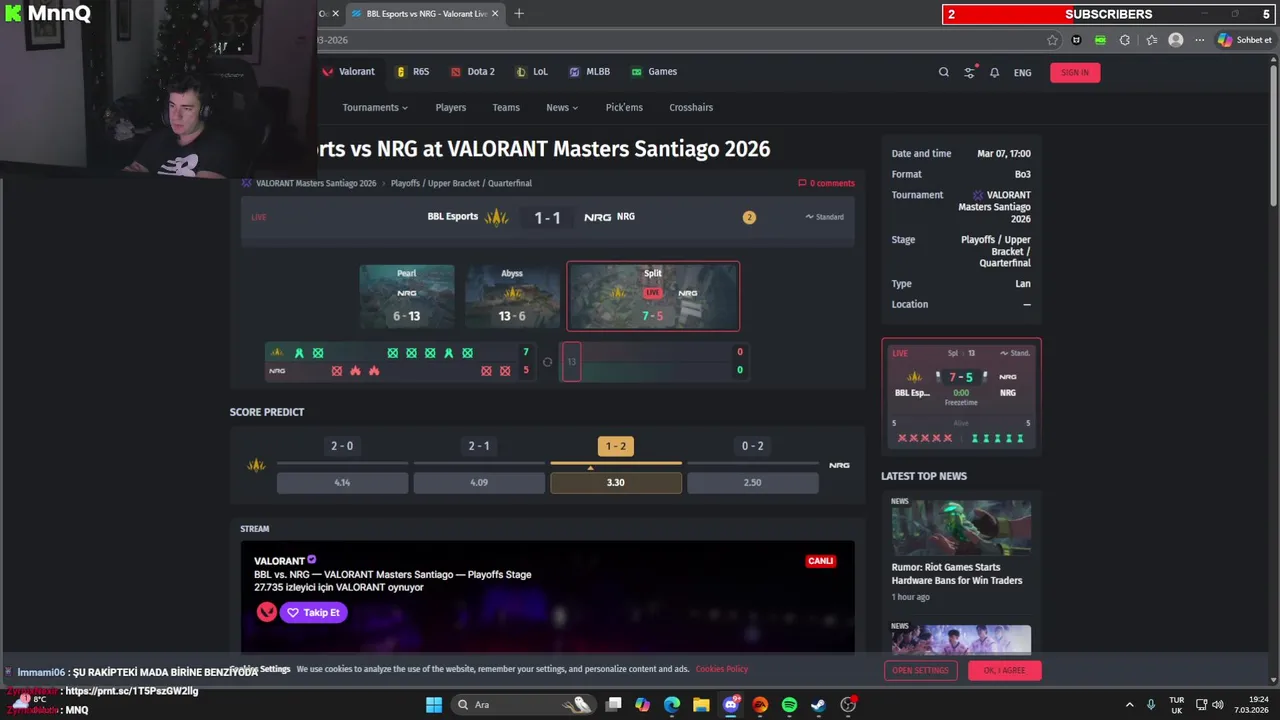Open Steam from the taskbar
The image size is (1280, 720).
point(818,705)
